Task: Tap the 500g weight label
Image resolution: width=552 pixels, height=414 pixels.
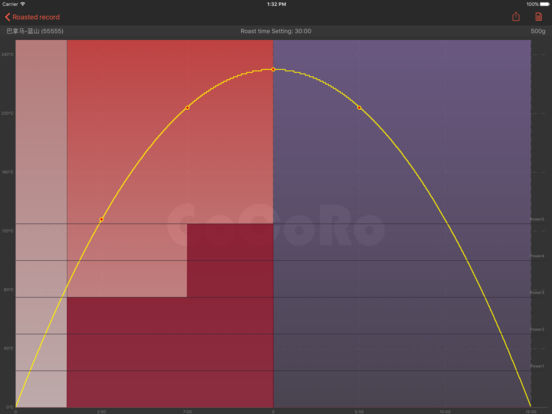Action: pos(538,31)
